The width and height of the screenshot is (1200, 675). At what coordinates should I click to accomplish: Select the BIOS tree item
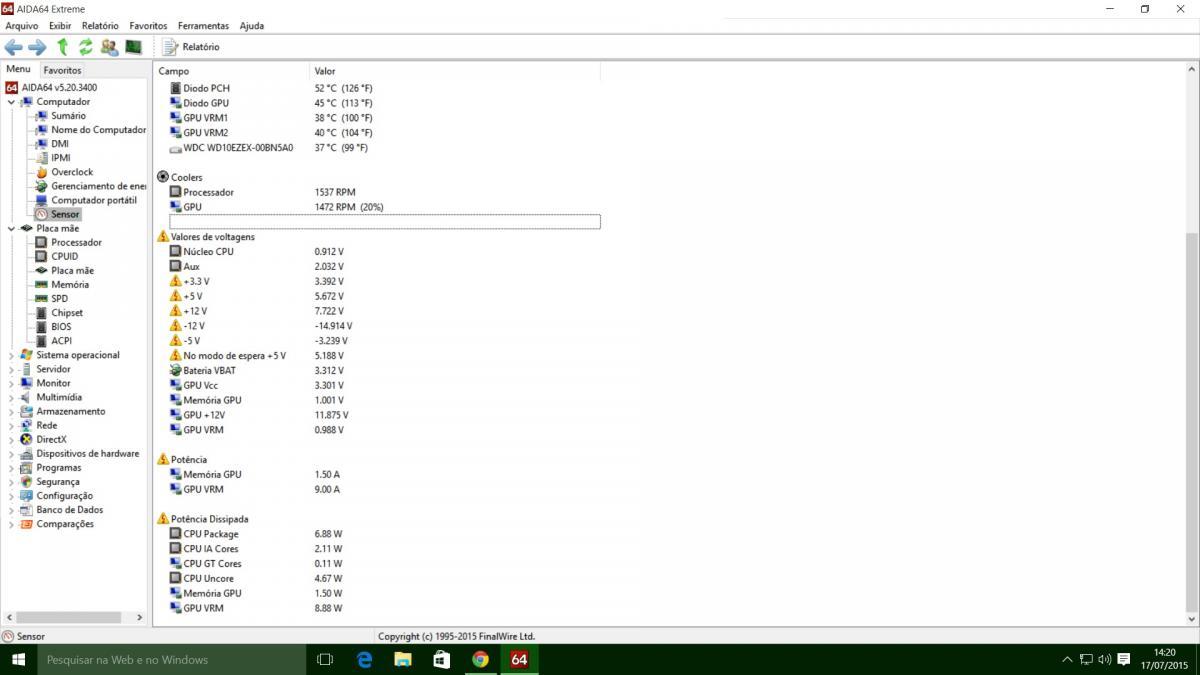point(61,327)
